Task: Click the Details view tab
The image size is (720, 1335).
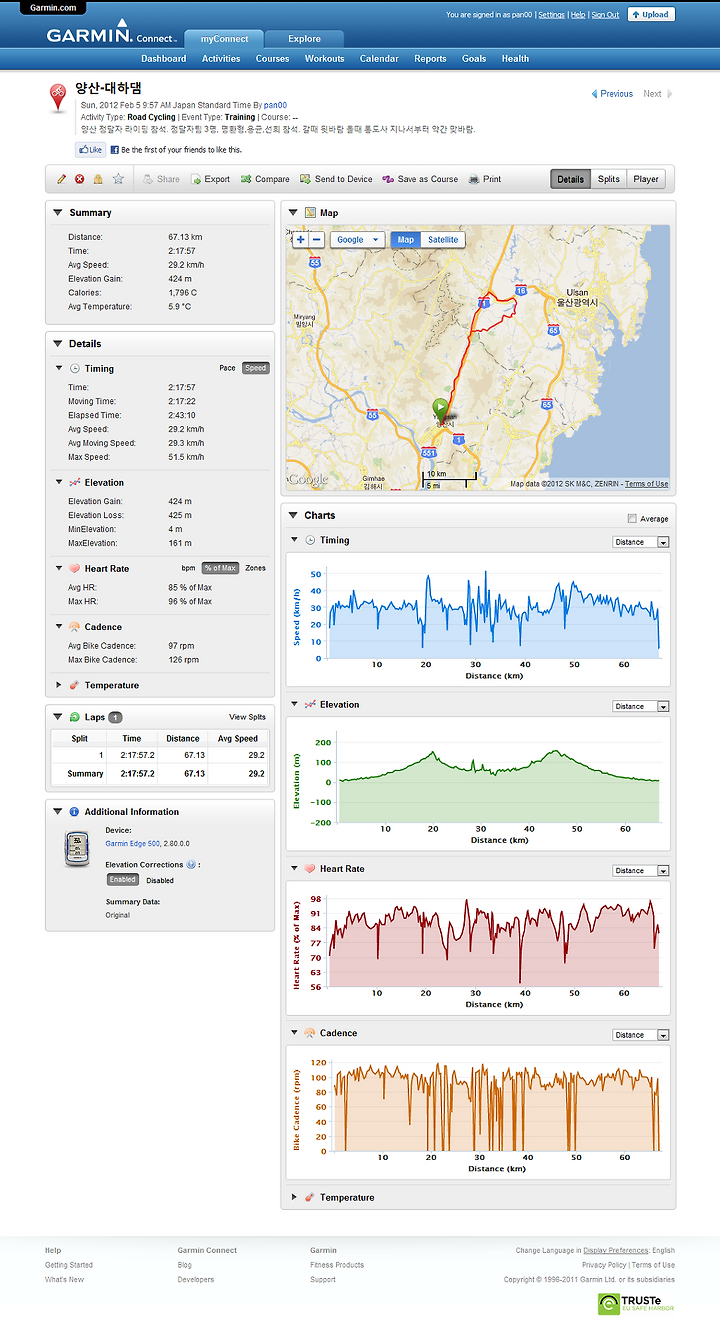Action: (x=570, y=179)
